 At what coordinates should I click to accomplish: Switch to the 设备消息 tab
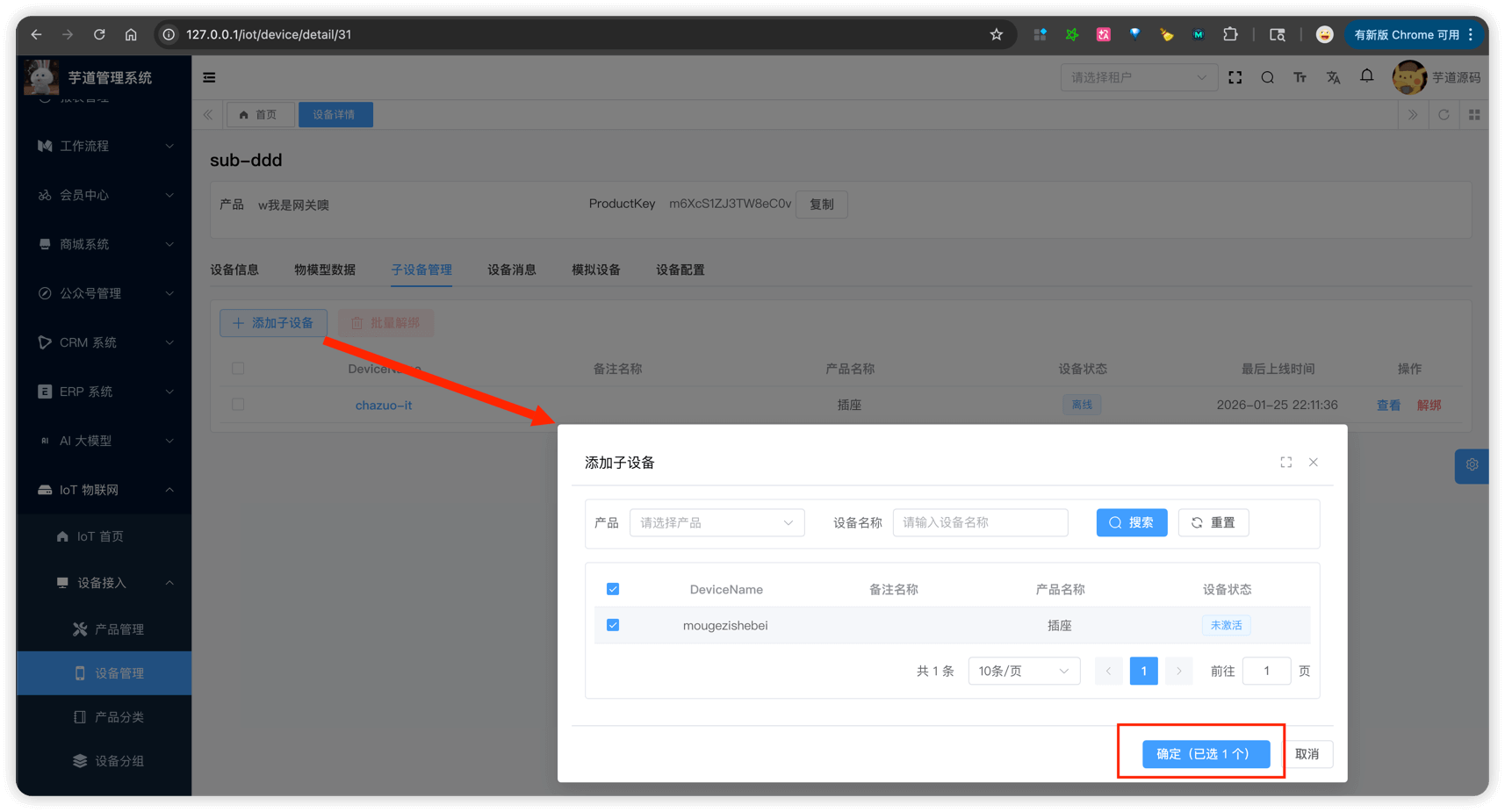pyautogui.click(x=511, y=269)
